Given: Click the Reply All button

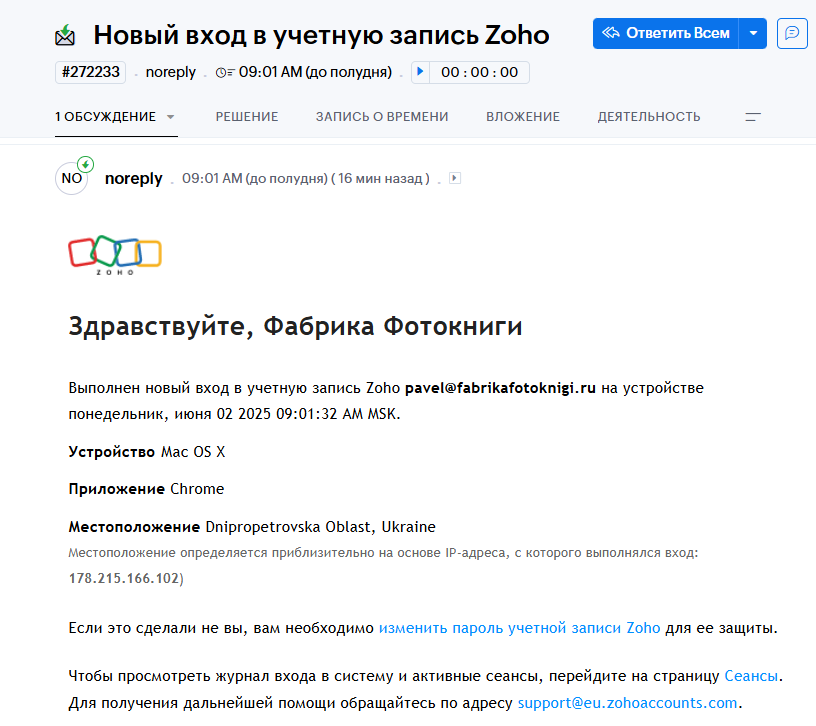Looking at the screenshot, I should point(666,33).
